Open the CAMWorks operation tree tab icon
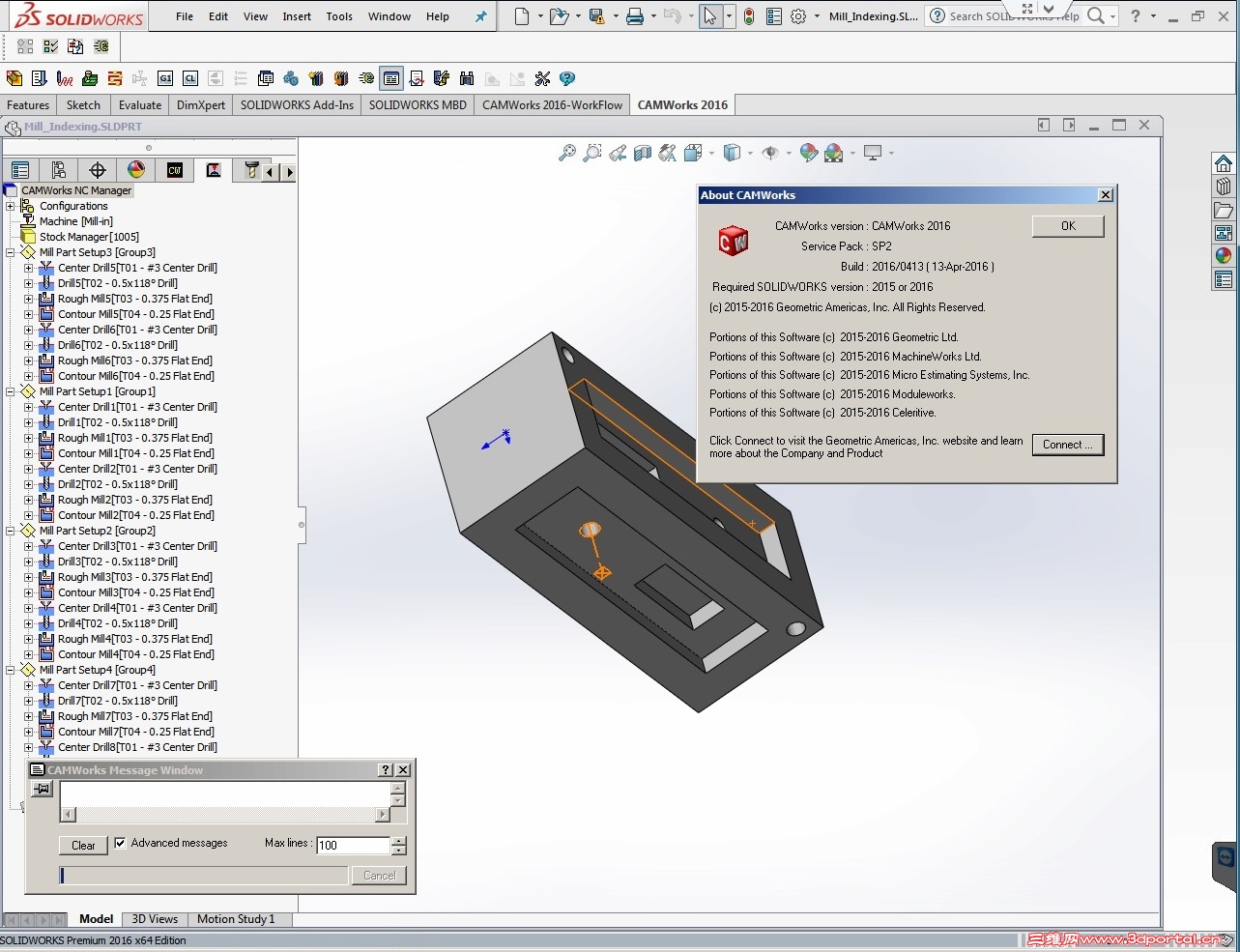The width and height of the screenshot is (1240, 952). point(214,171)
